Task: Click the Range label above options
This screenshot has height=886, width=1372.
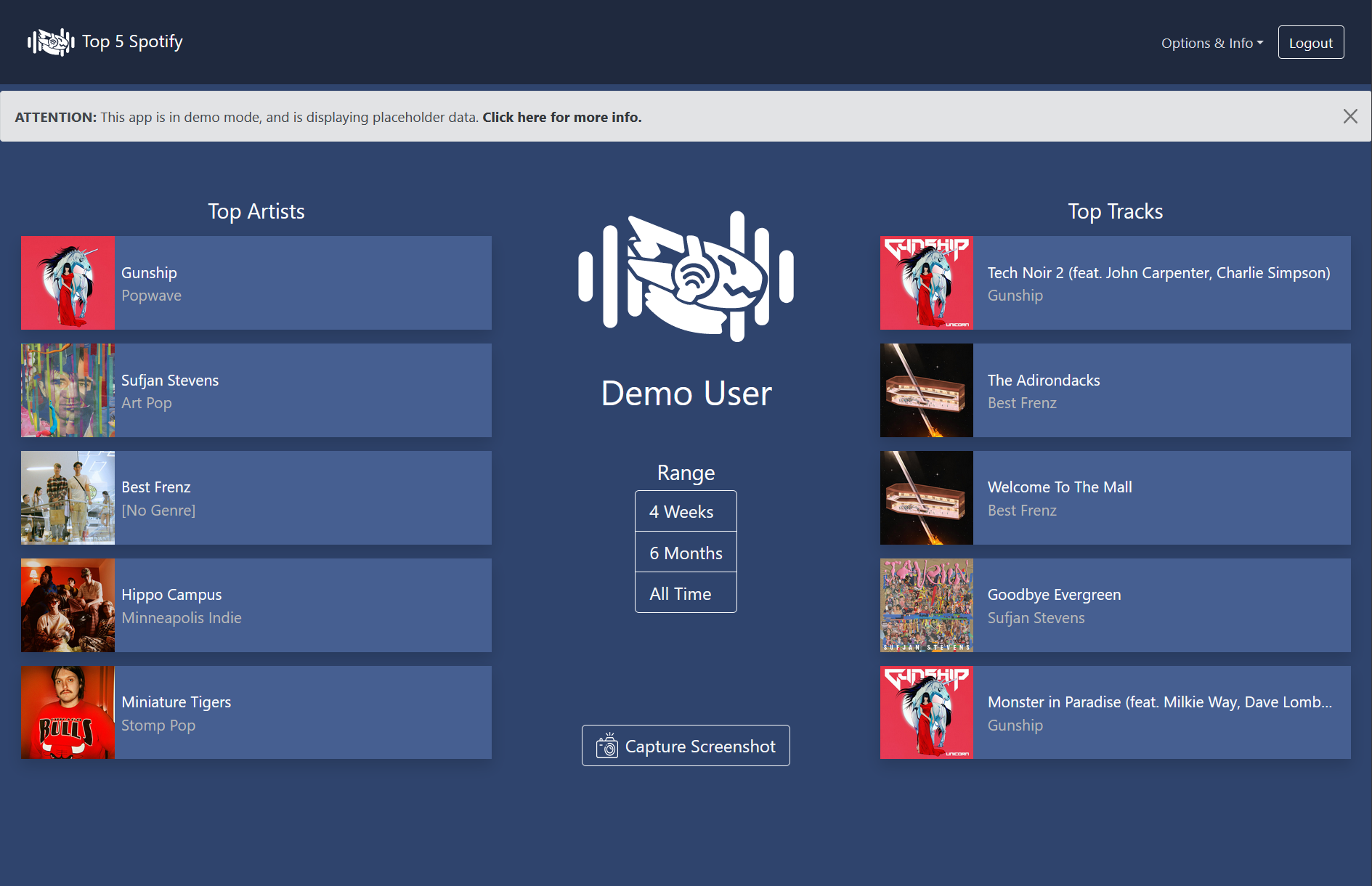Action: [x=686, y=473]
